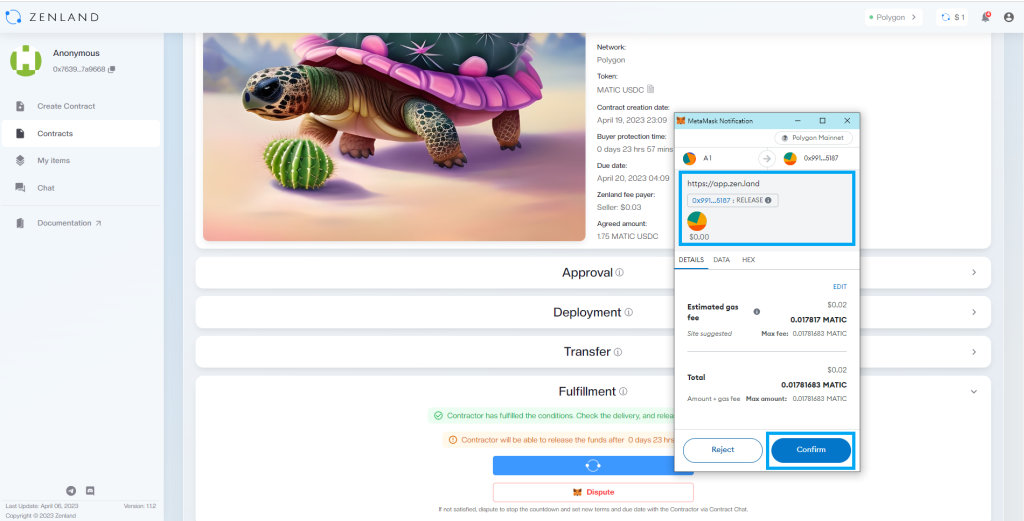1024x521 pixels.
Task: Click the blue loading release button
Action: point(593,466)
